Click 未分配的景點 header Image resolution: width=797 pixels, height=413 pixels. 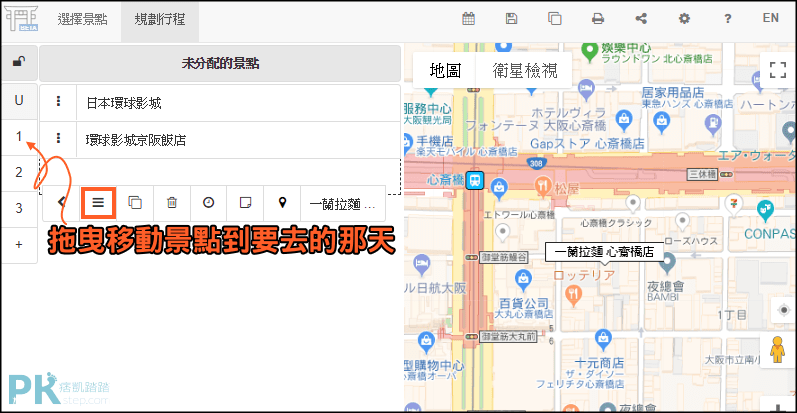pos(220,63)
